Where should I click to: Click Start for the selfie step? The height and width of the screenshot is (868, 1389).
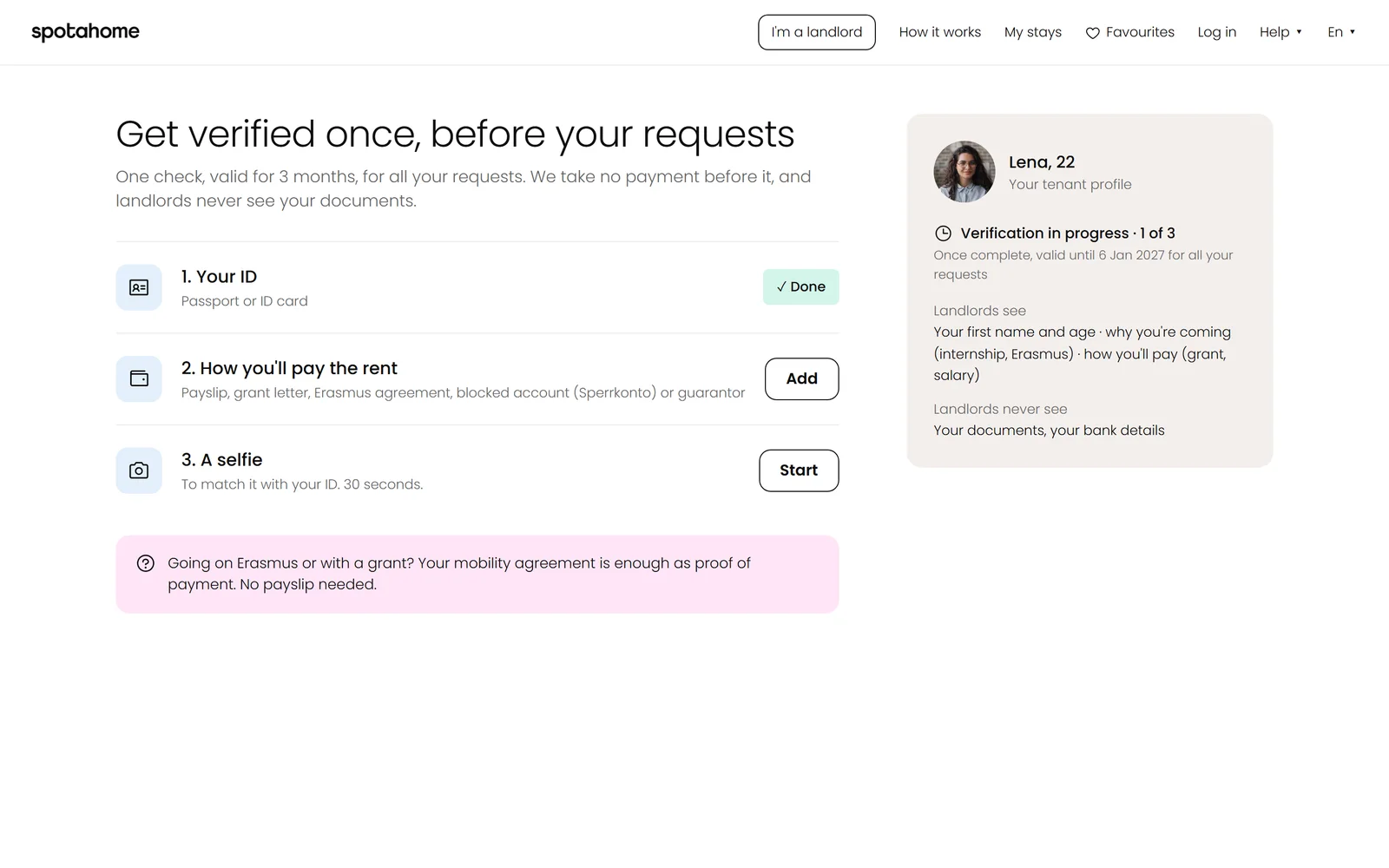coord(799,470)
